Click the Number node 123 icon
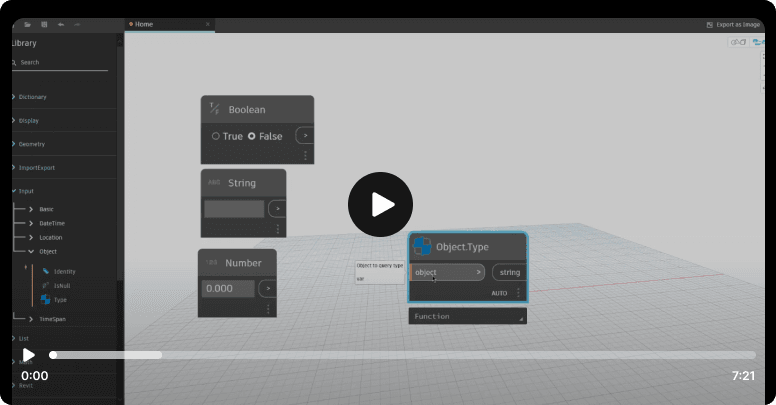 coord(211,262)
